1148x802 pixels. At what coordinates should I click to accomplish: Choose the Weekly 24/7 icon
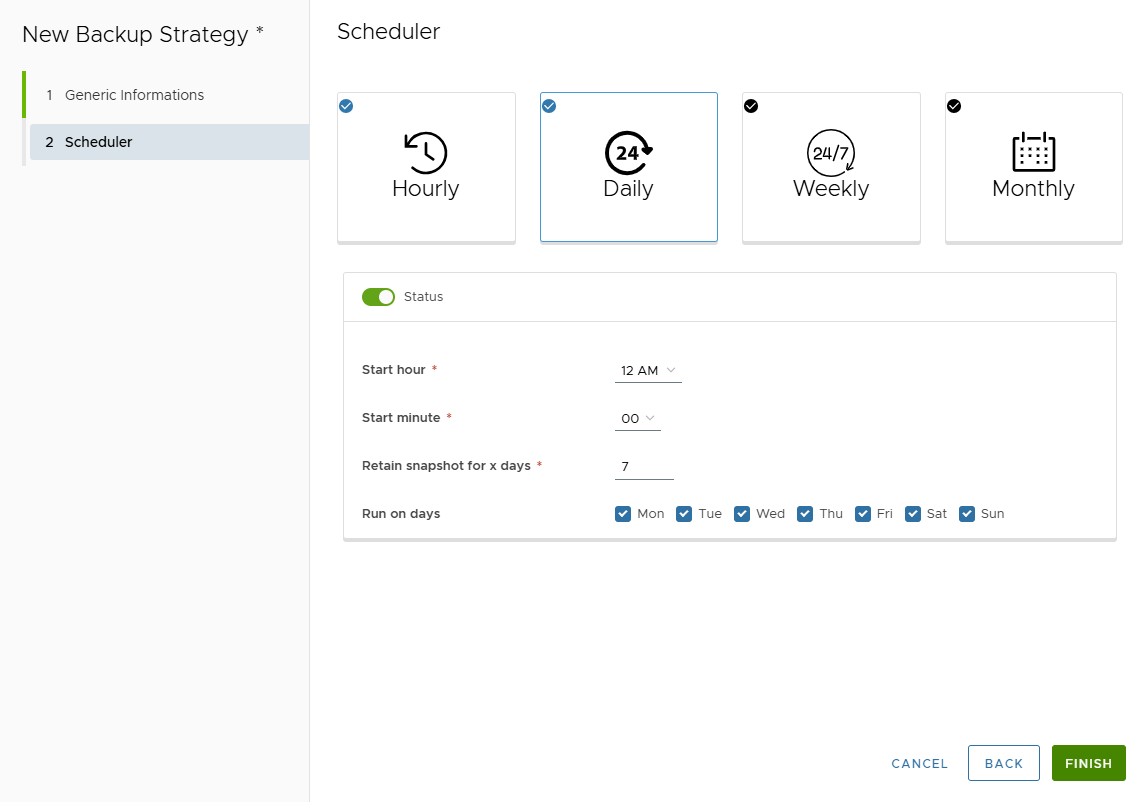click(831, 153)
